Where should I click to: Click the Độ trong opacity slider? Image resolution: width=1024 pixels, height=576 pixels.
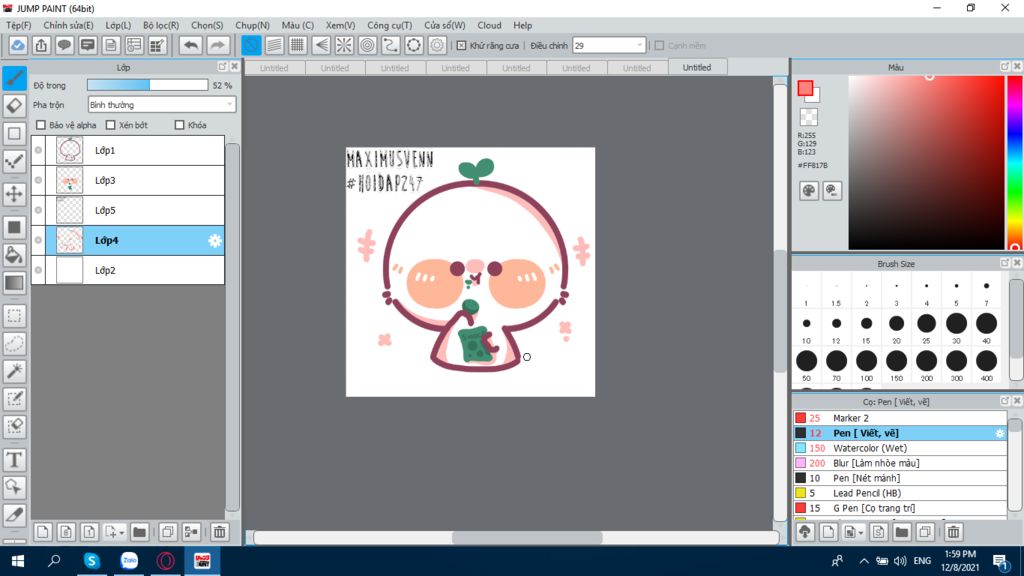[x=148, y=86]
